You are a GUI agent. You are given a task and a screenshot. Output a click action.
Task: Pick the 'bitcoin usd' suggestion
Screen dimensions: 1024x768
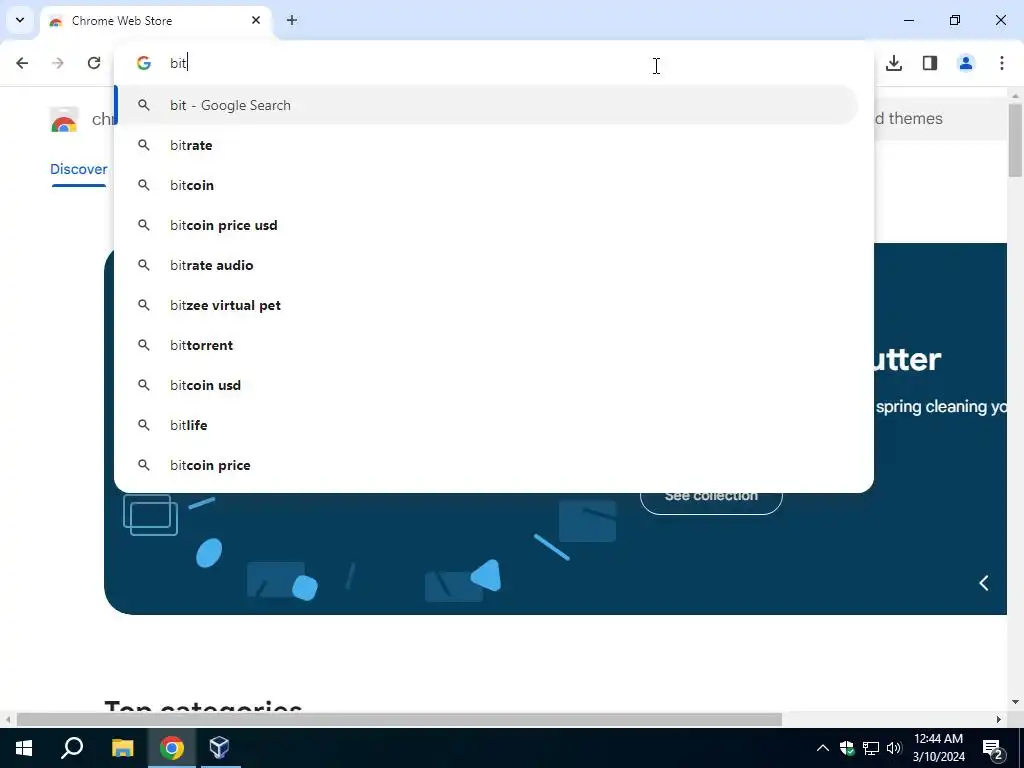click(487, 385)
